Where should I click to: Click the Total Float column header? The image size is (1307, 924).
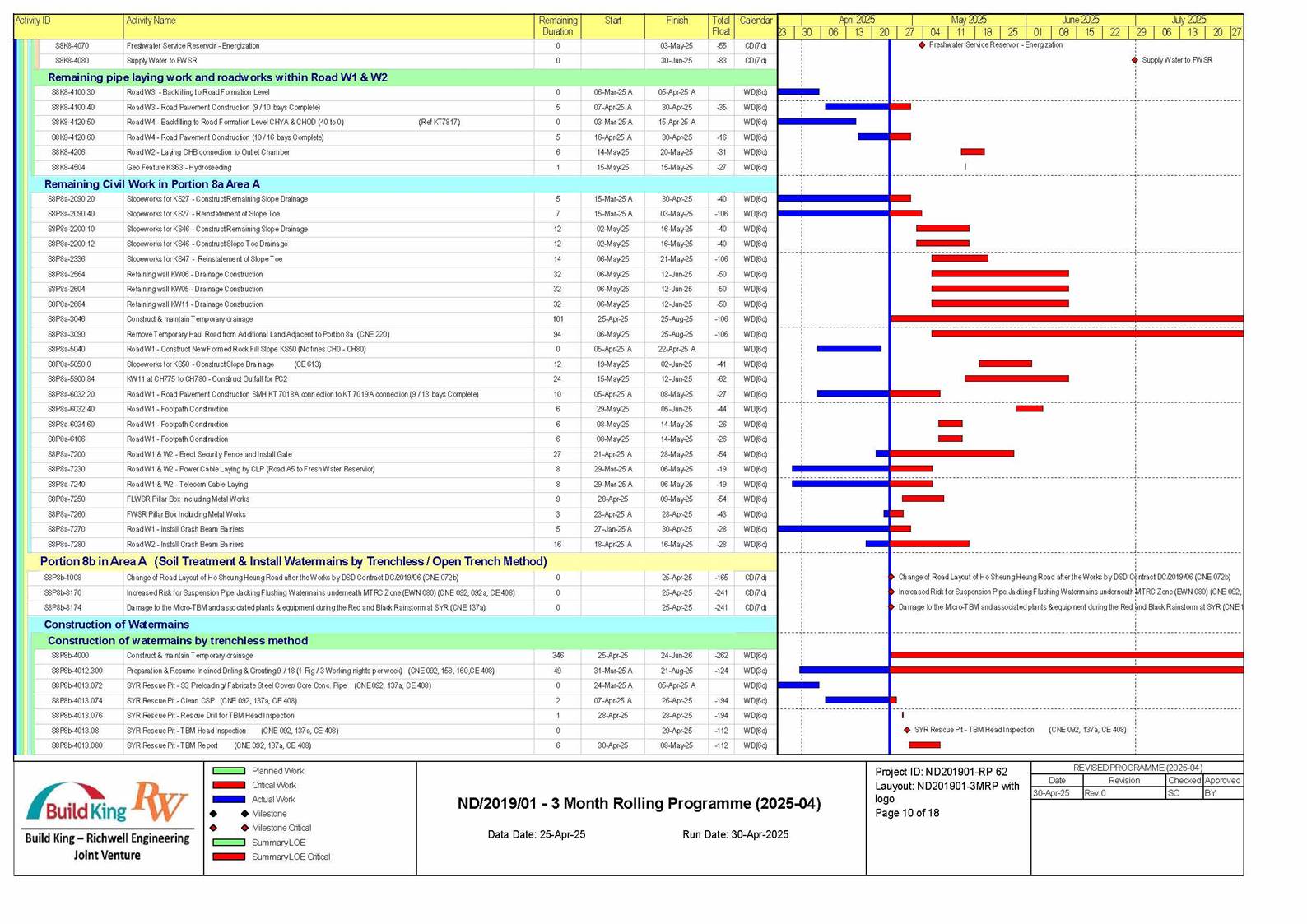pyautogui.click(x=721, y=26)
